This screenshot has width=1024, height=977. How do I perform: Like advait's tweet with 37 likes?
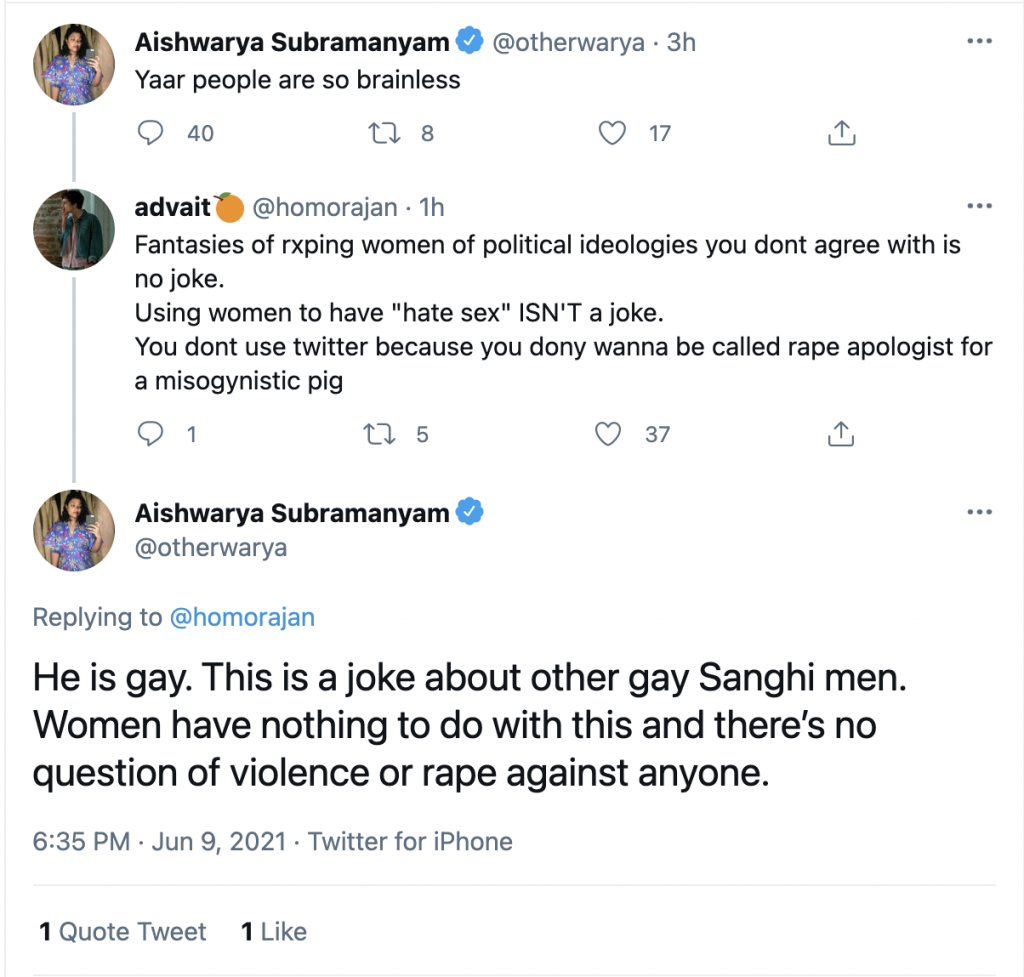[608, 434]
